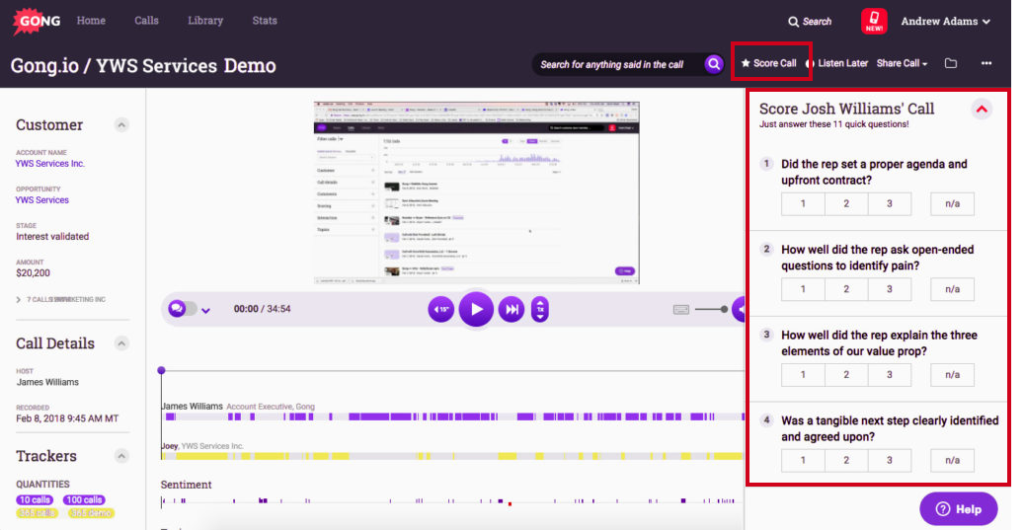Open YWS Services Inc. account link

tap(50, 164)
